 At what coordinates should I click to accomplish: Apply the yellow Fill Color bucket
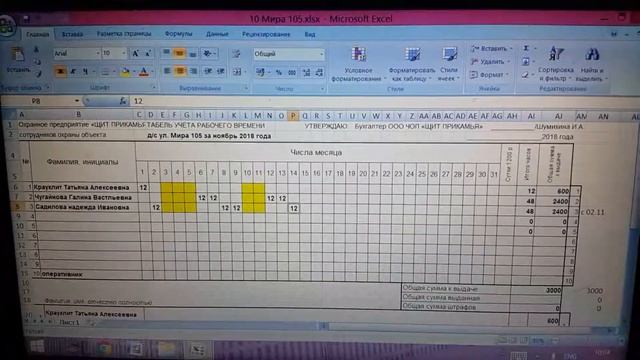[x=125, y=72]
